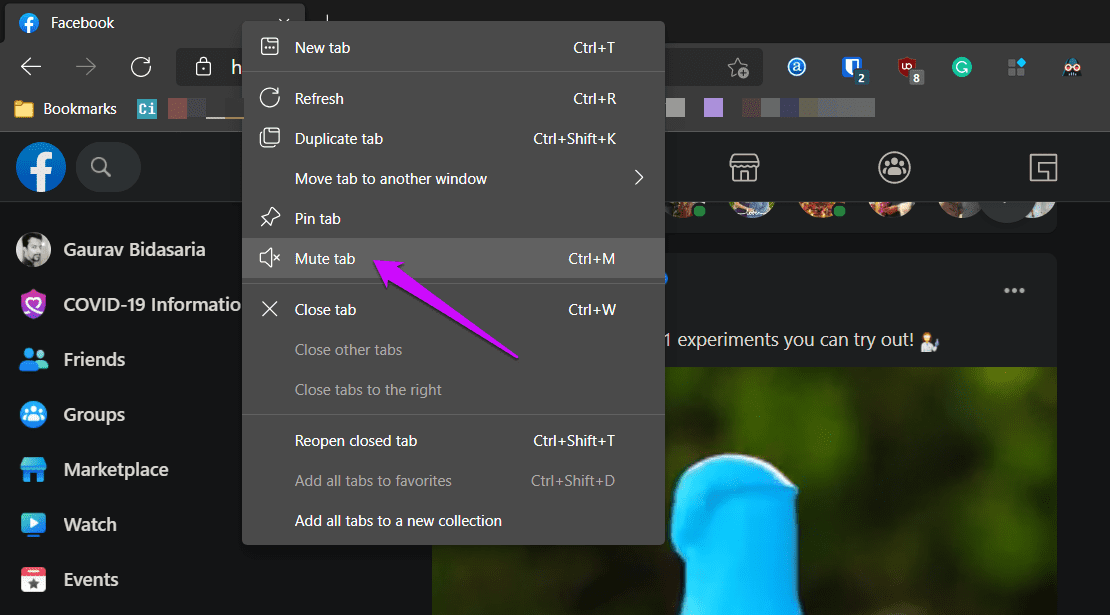This screenshot has height=615, width=1110.
Task: Open Marketplace in sidebar
Action: click(x=94, y=470)
